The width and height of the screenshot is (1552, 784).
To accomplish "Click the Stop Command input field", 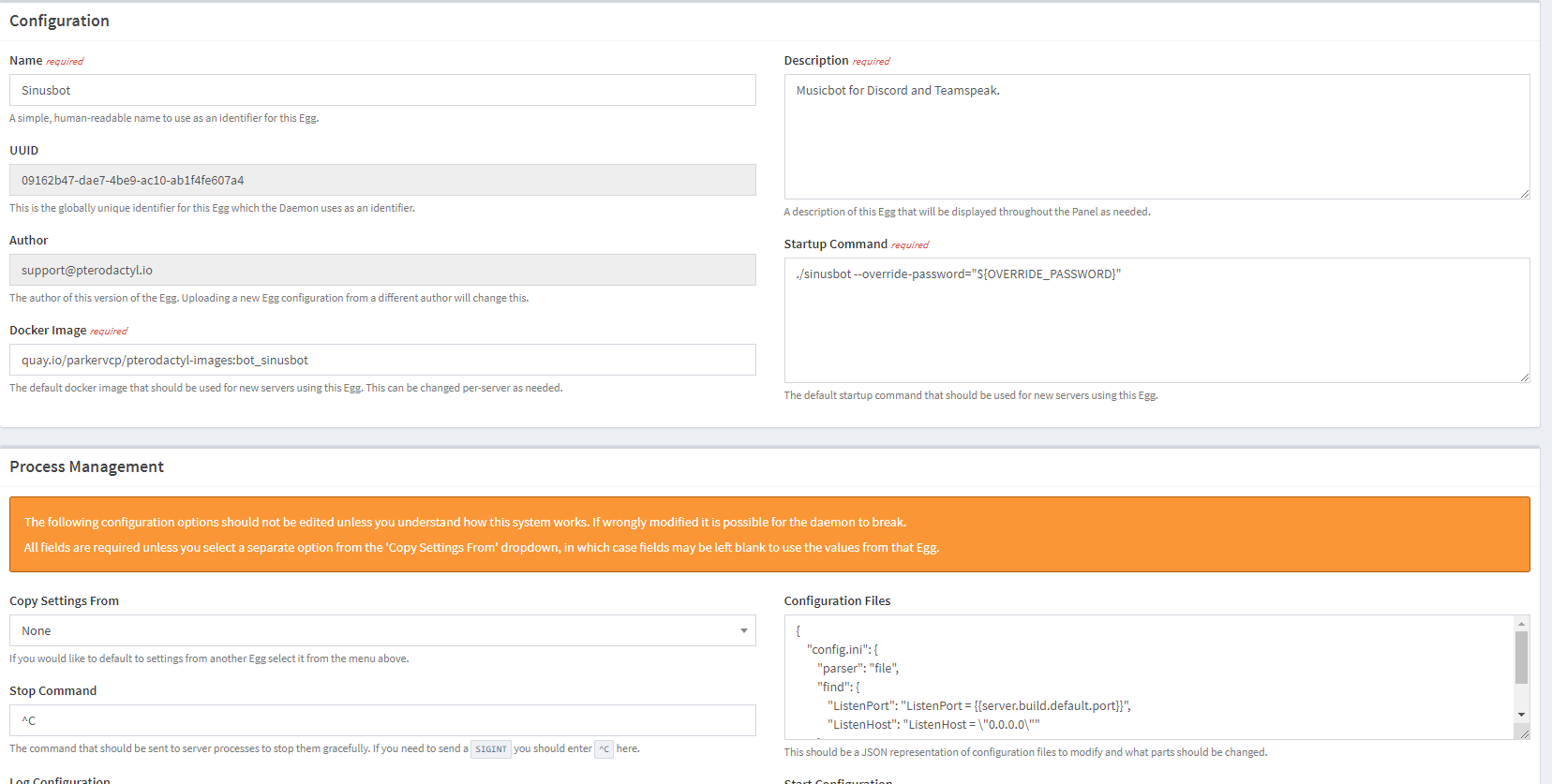I will pyautogui.click(x=382, y=720).
